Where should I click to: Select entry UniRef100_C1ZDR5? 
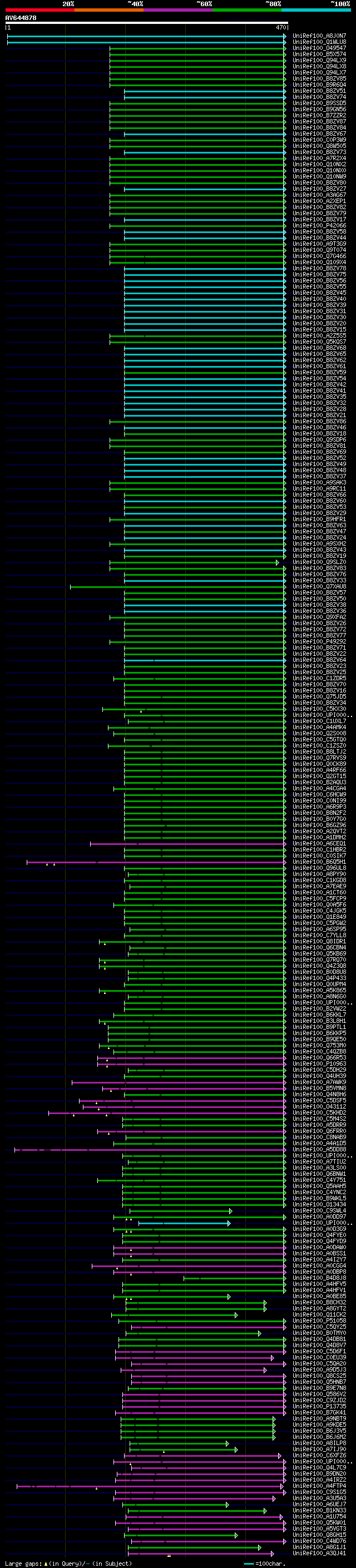pos(319,679)
